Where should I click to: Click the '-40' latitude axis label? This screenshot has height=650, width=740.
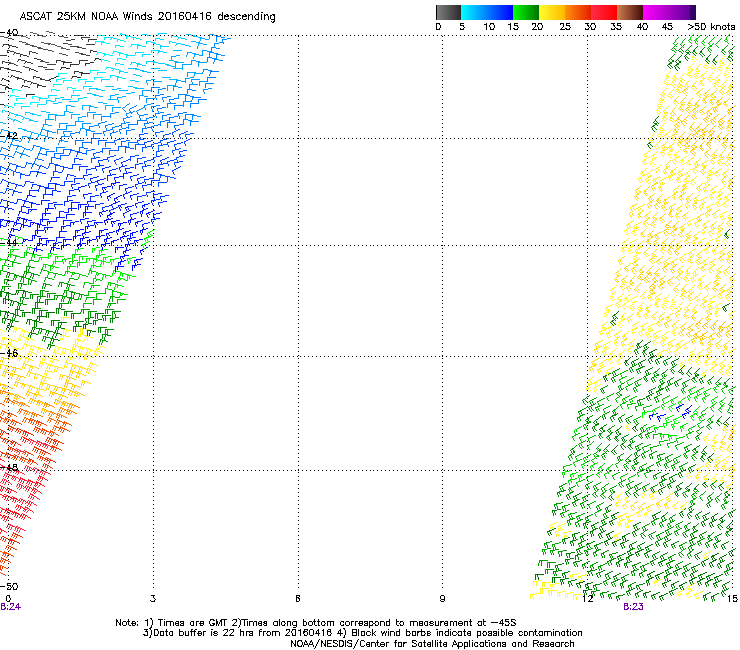9,33
